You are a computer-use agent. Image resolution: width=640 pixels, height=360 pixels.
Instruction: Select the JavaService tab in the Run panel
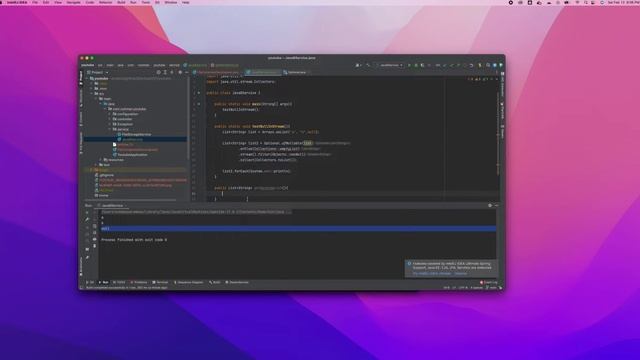click(112, 205)
